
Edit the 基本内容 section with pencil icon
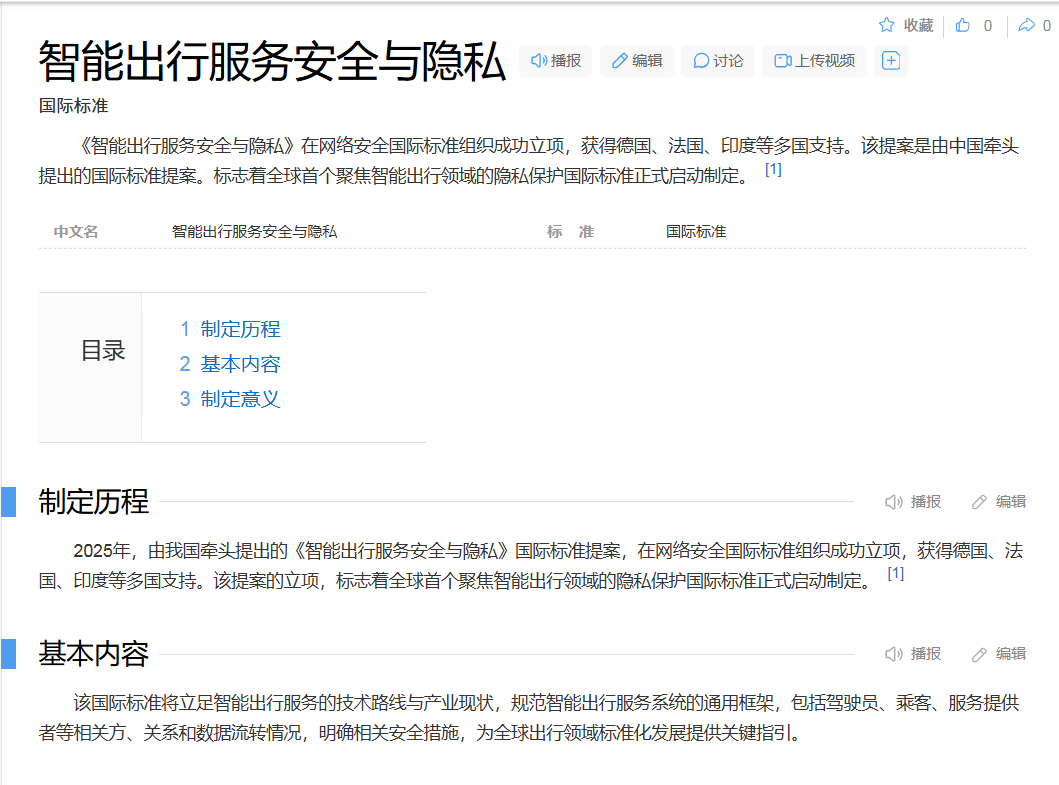pyautogui.click(x=999, y=654)
